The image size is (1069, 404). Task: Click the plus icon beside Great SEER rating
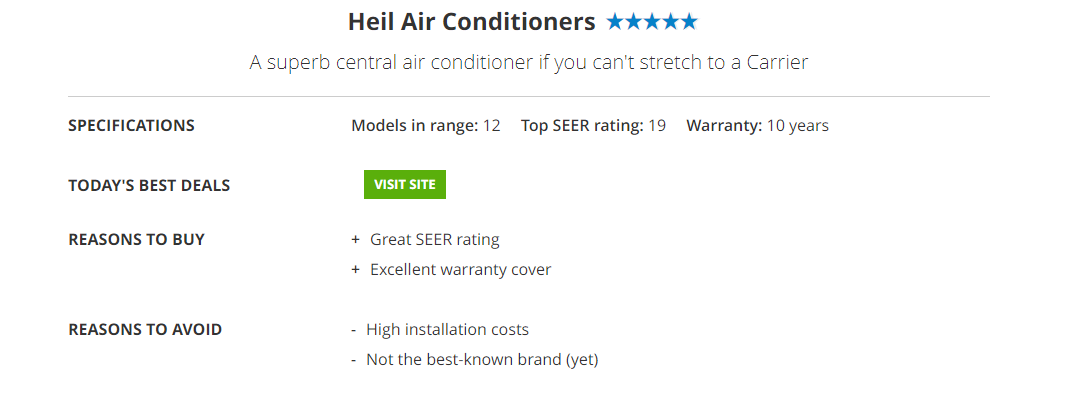click(x=355, y=240)
